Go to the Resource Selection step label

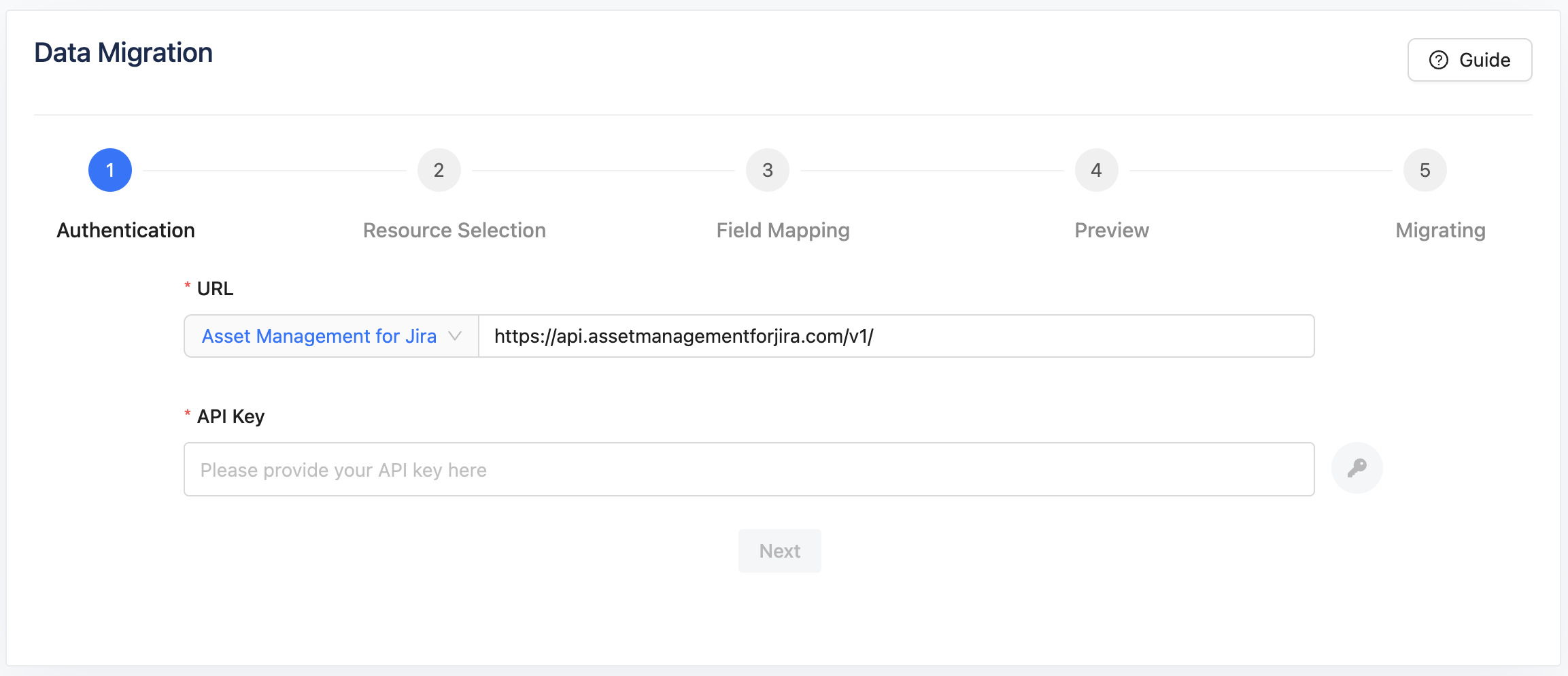click(454, 231)
